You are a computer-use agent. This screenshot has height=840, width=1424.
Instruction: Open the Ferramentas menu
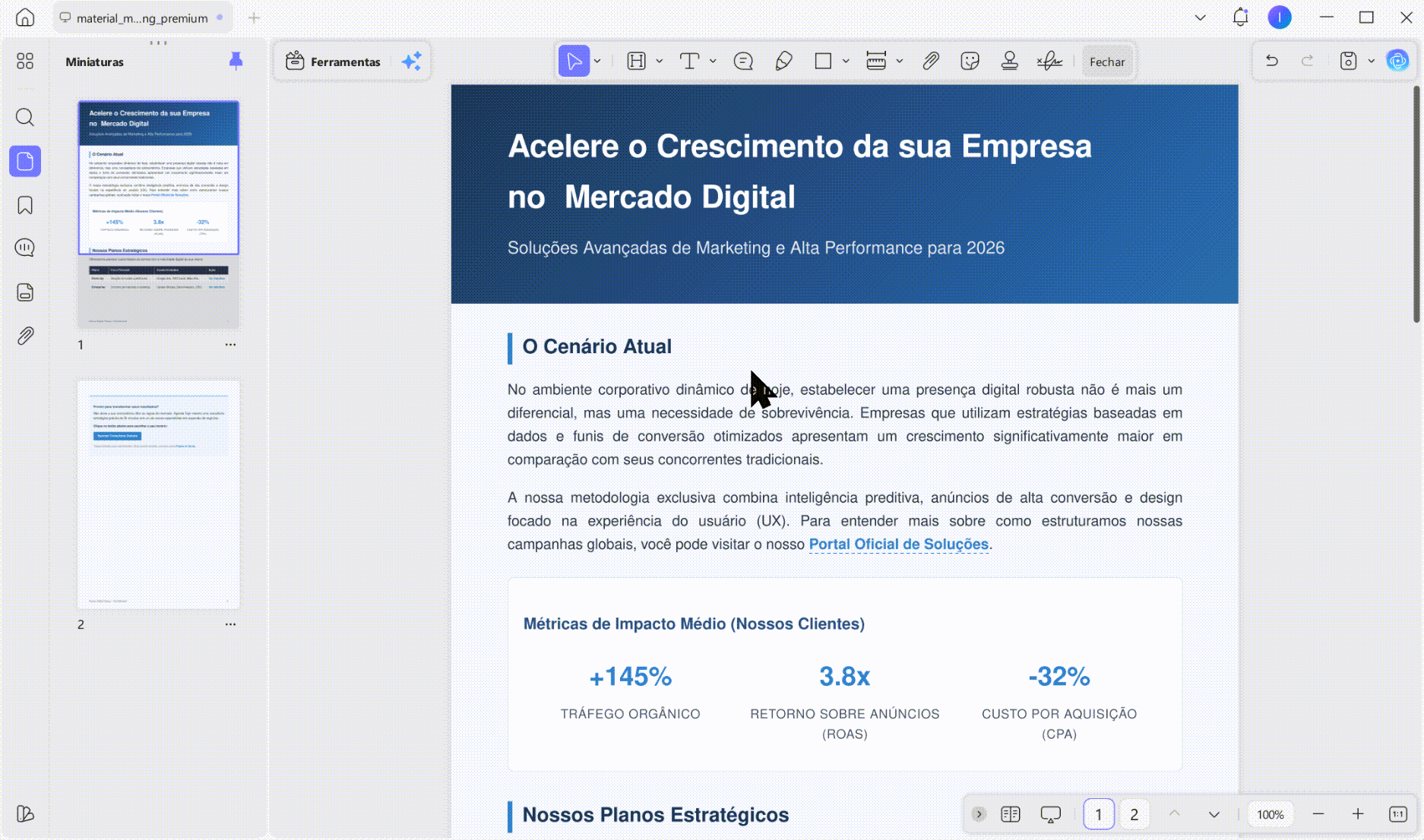point(333,62)
